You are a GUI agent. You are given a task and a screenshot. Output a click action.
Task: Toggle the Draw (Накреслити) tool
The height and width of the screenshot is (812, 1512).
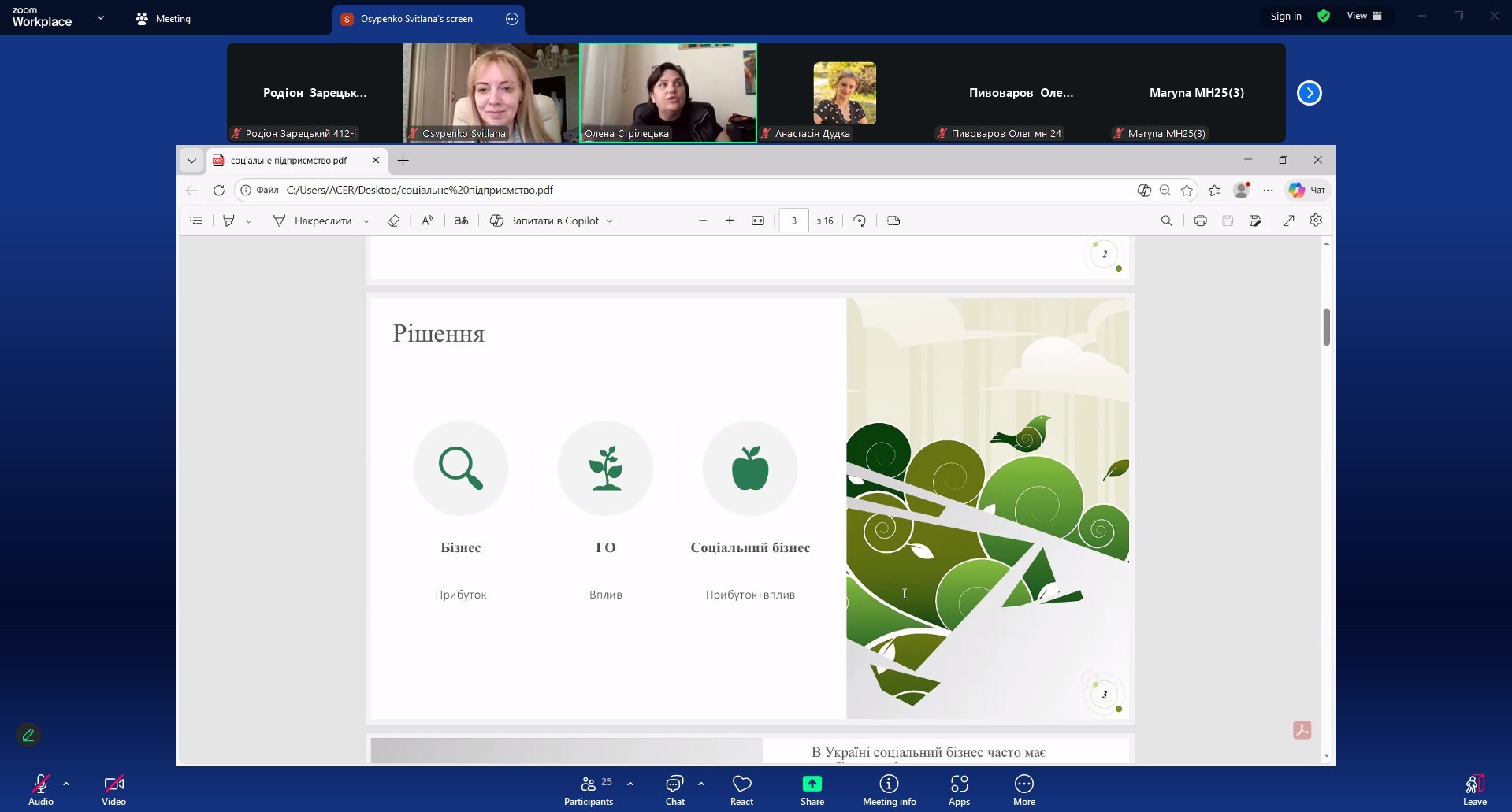tap(313, 221)
